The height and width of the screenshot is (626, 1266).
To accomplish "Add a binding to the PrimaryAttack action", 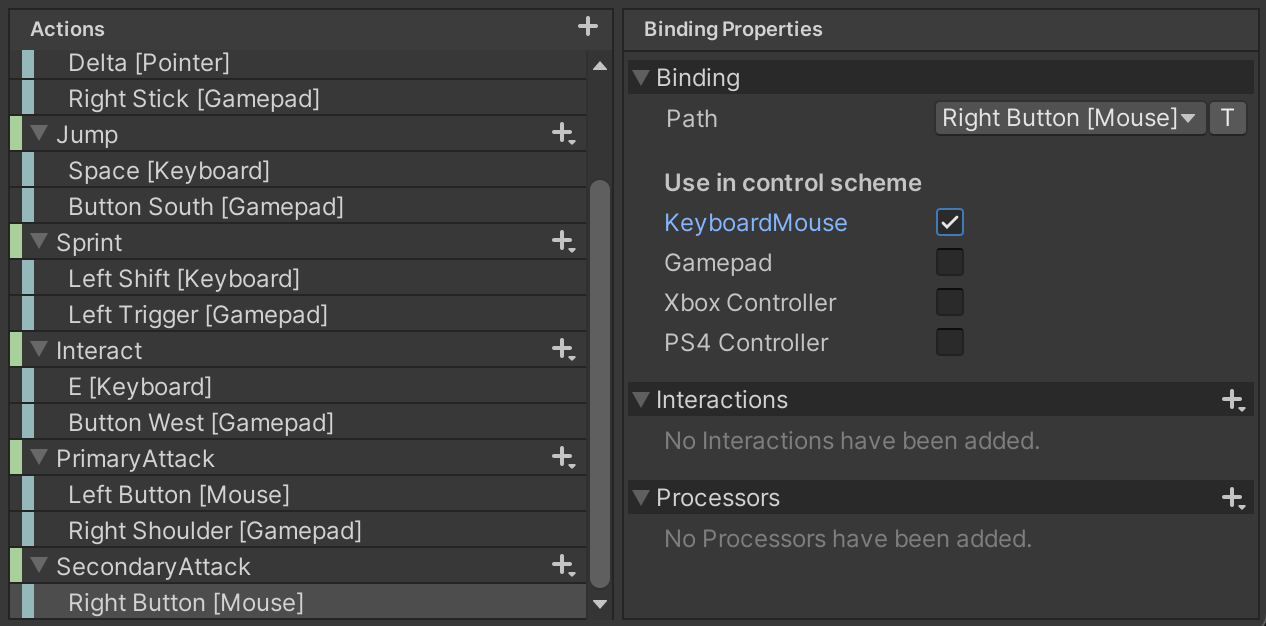I will [x=564, y=458].
